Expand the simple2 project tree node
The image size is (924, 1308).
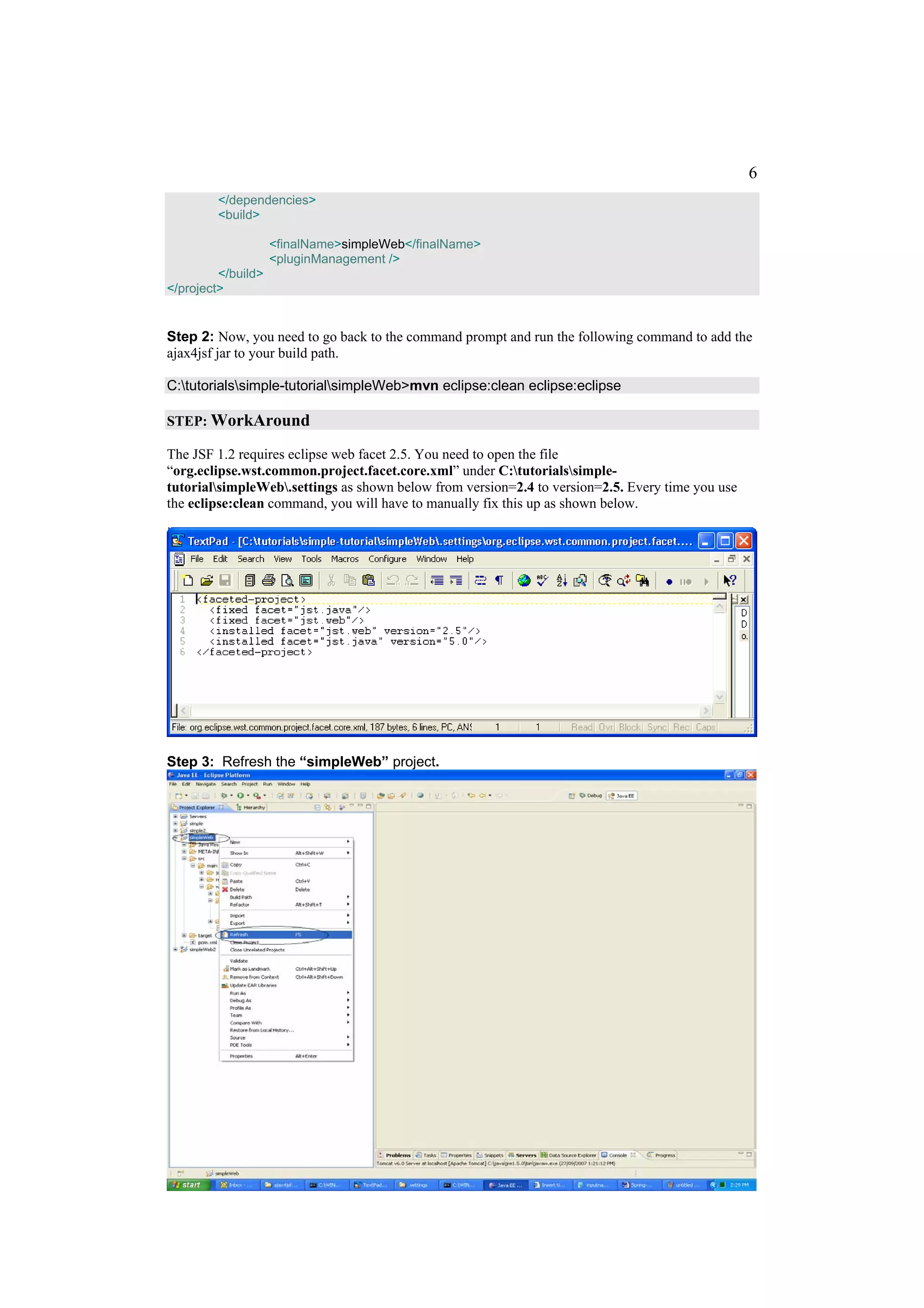click(176, 830)
